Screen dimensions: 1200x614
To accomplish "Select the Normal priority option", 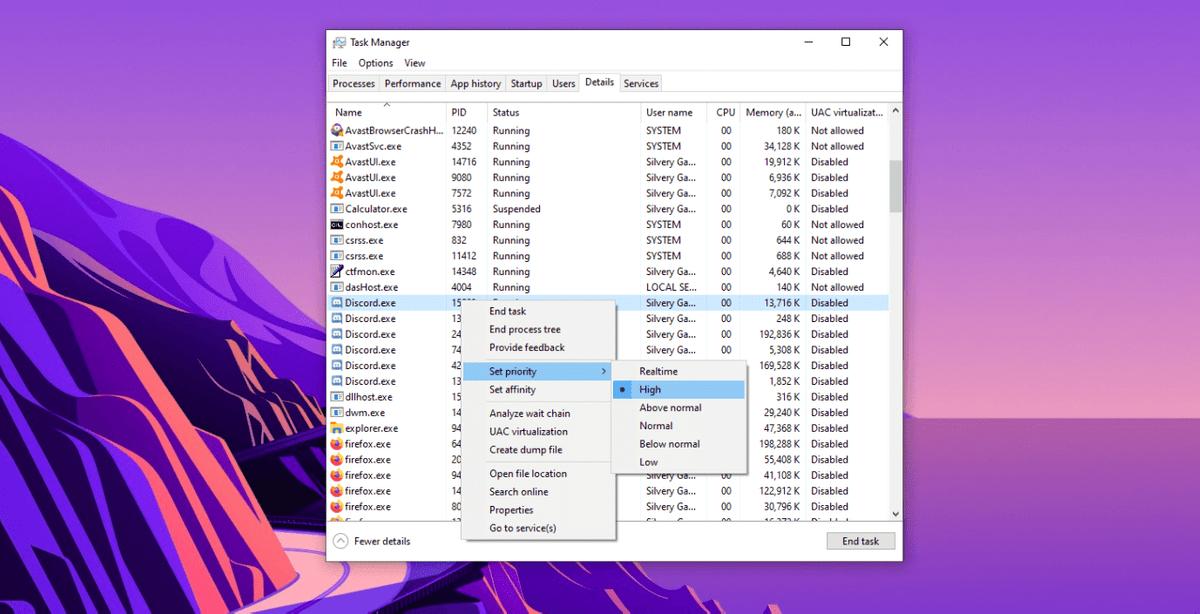I will click(655, 425).
